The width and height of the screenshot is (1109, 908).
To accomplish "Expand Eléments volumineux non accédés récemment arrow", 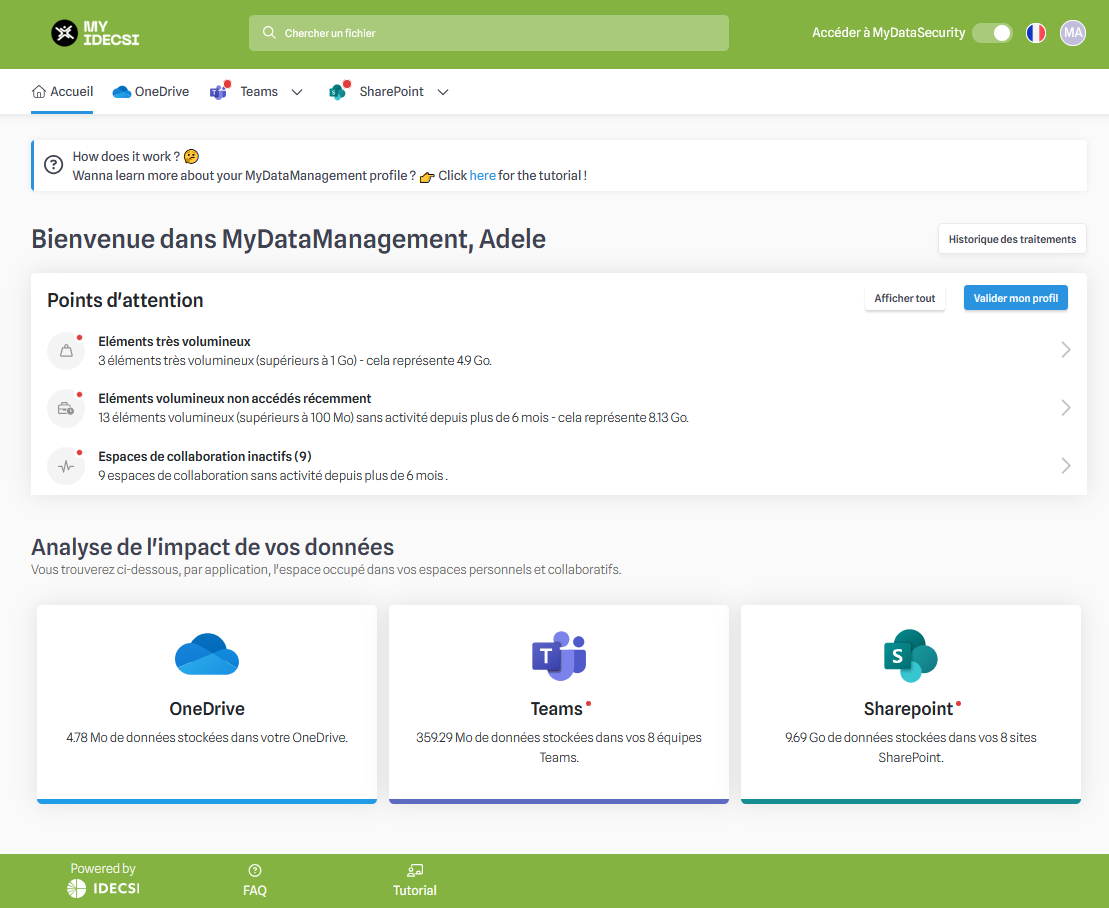I will [1066, 408].
